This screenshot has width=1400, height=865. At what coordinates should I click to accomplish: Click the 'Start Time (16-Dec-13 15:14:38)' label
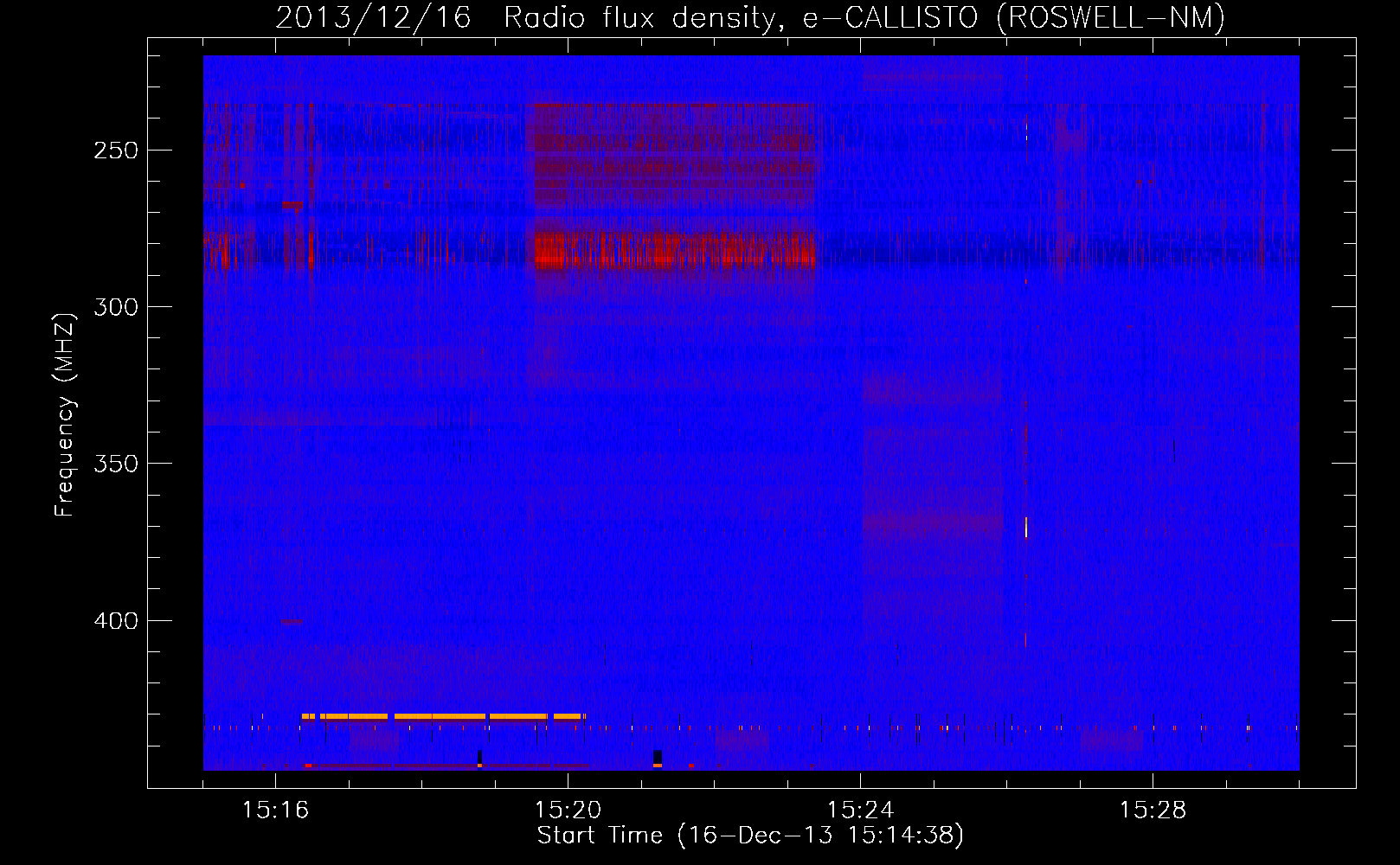750,836
